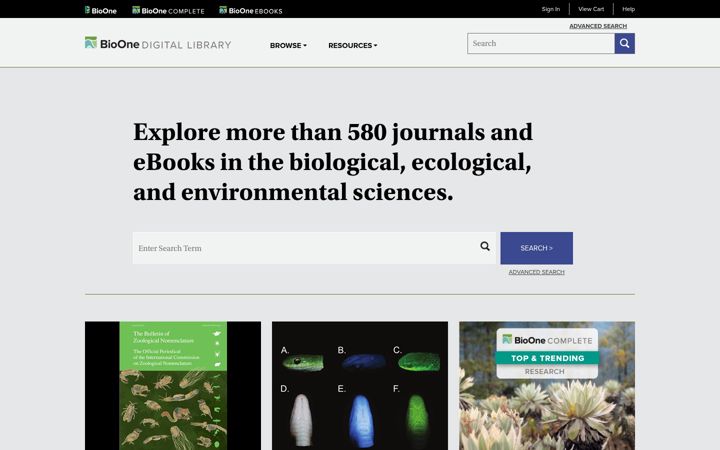Click the SEARCH > button
This screenshot has height=450, width=720.
coord(536,248)
